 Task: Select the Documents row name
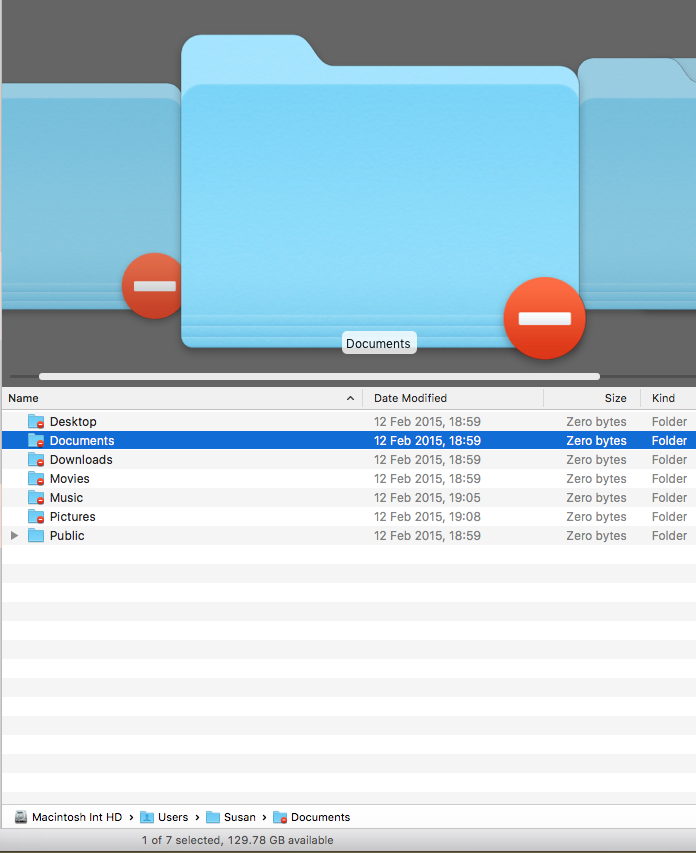pos(82,441)
